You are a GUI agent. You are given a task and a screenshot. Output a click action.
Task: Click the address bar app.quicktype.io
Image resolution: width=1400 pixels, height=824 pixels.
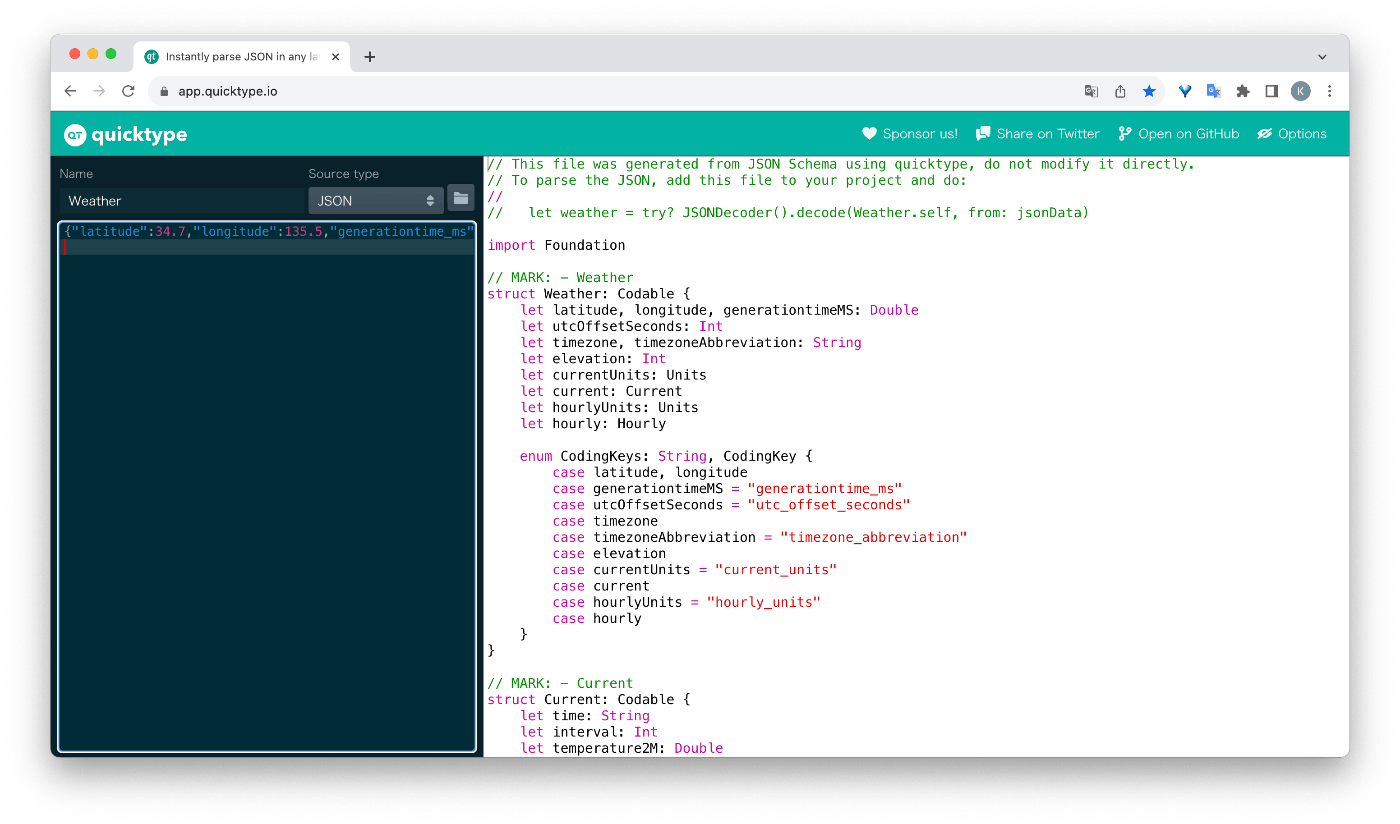point(228,91)
